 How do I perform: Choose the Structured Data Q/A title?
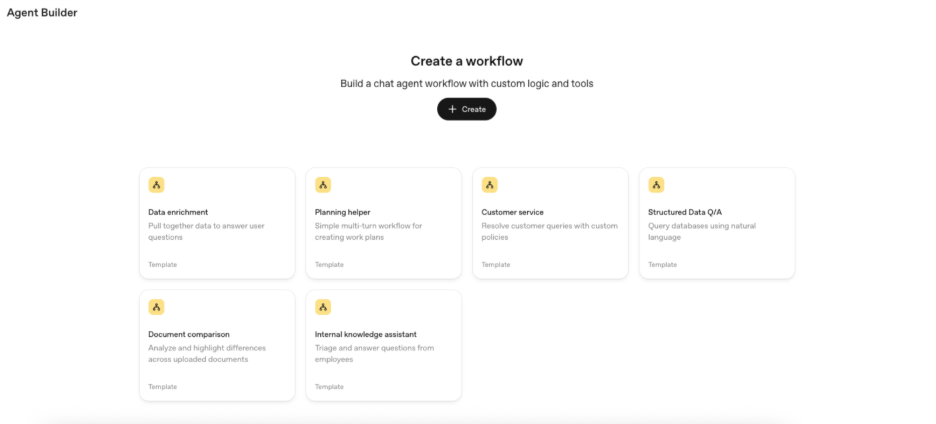(x=686, y=212)
